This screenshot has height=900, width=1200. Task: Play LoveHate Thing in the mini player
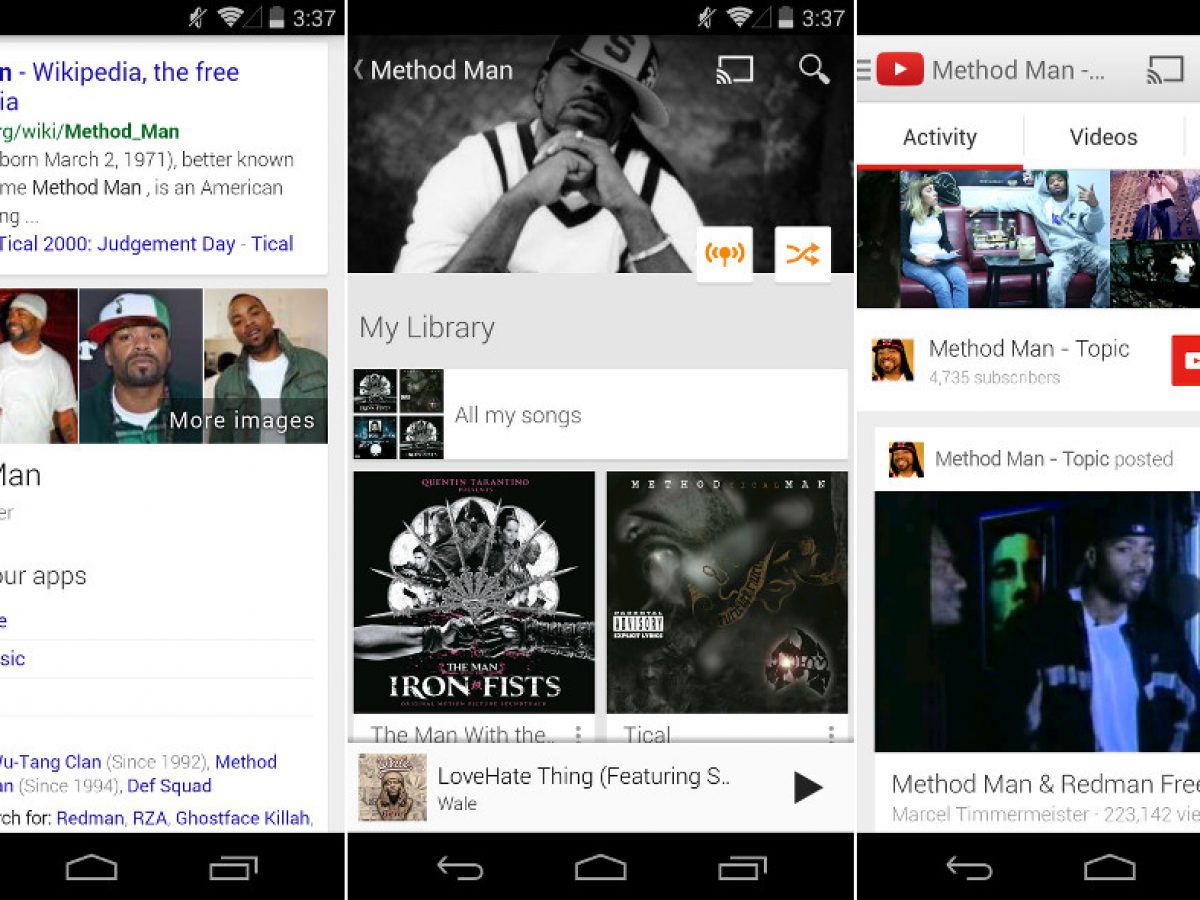pos(808,787)
